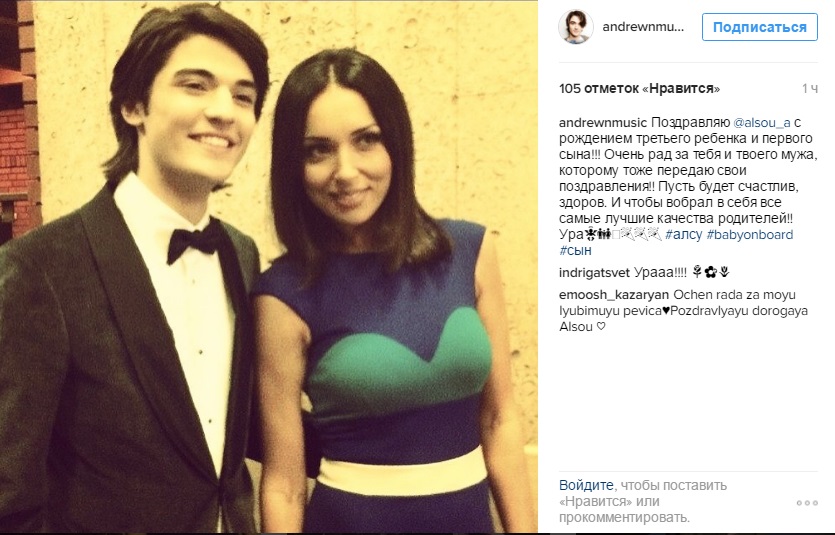Click the posted photo of the couple
The image size is (835, 535).
269,267
